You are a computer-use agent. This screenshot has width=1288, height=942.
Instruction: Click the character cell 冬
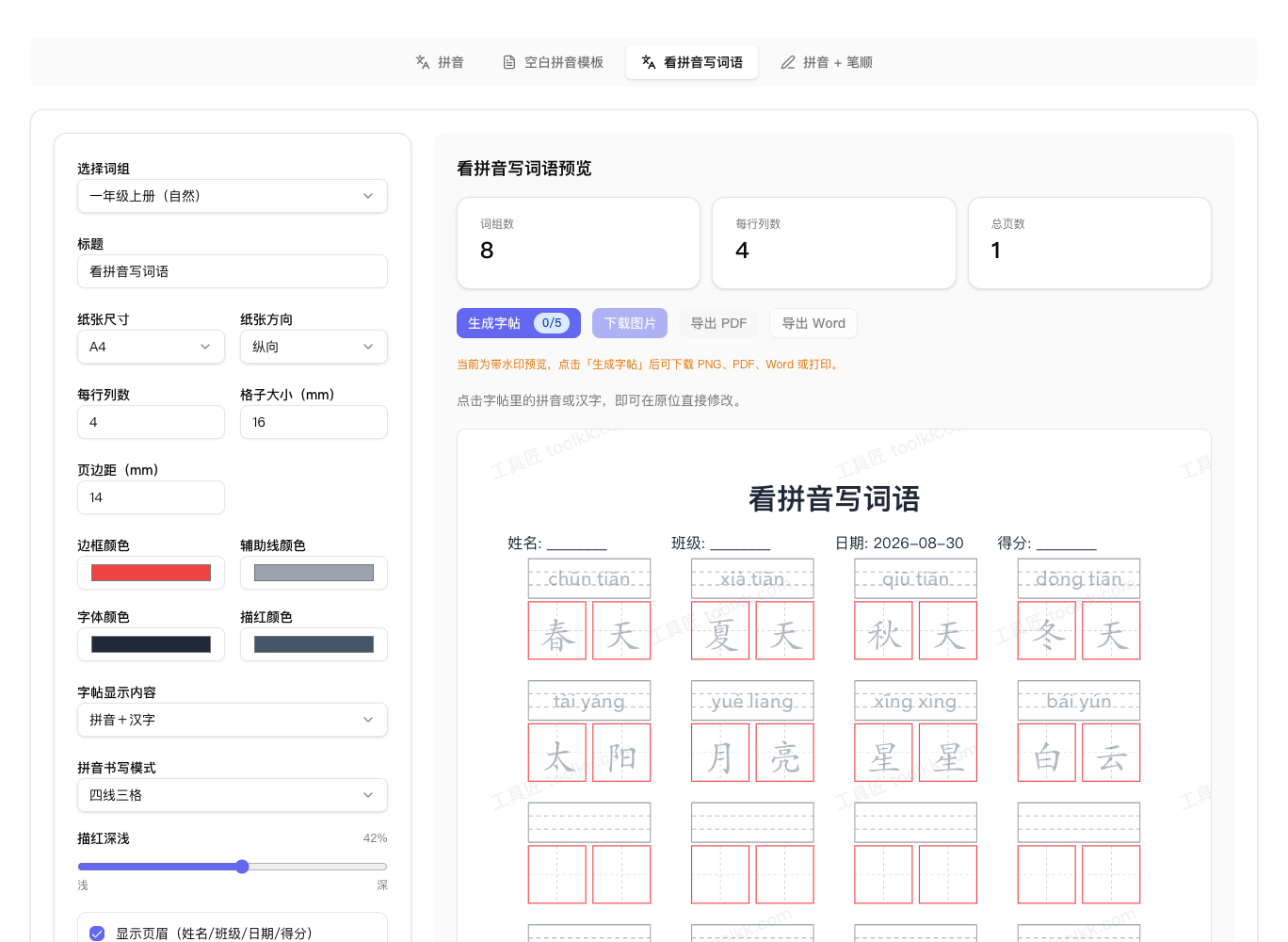pyautogui.click(x=1047, y=630)
